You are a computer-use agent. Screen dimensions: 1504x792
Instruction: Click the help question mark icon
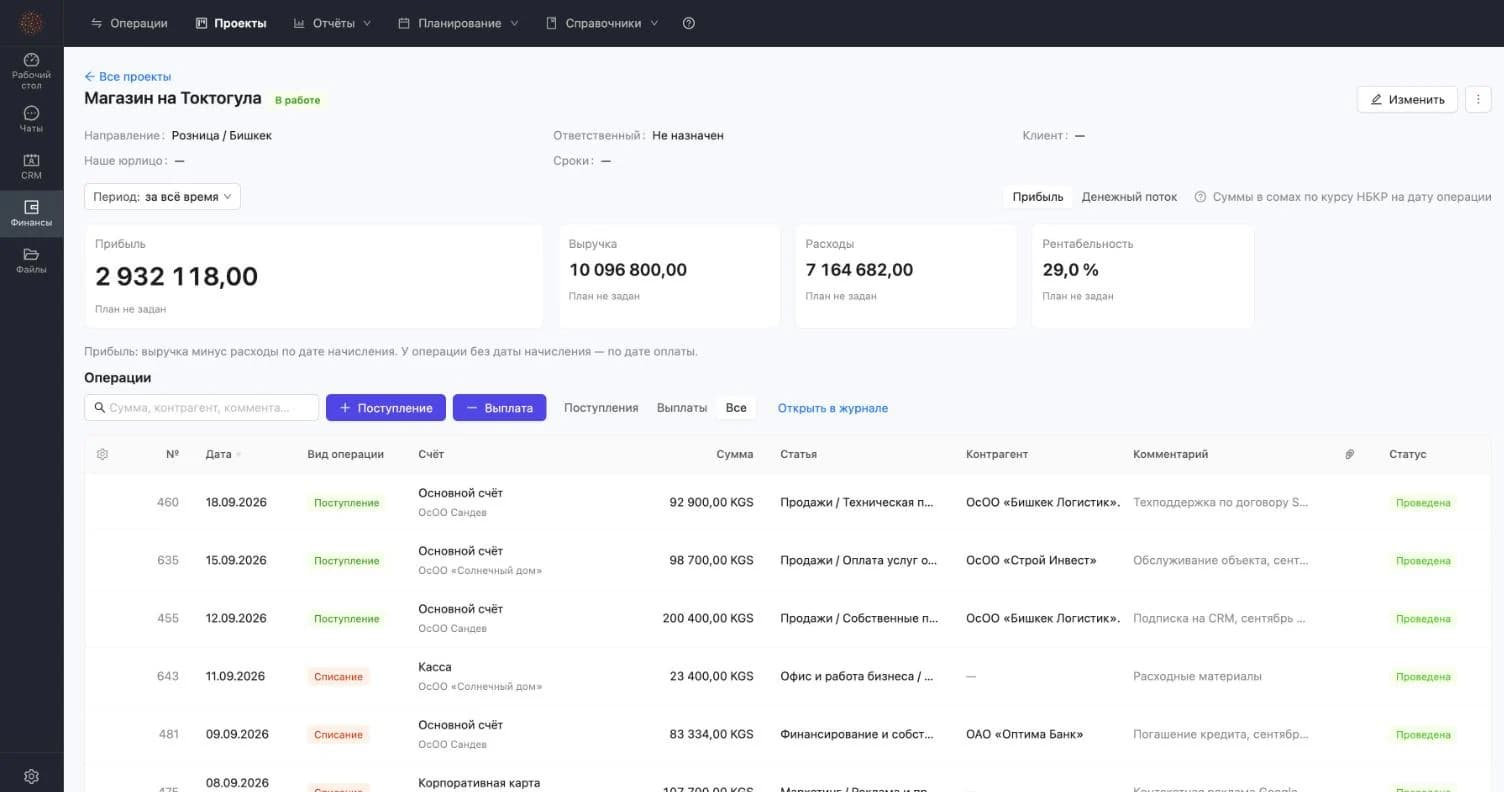[689, 23]
